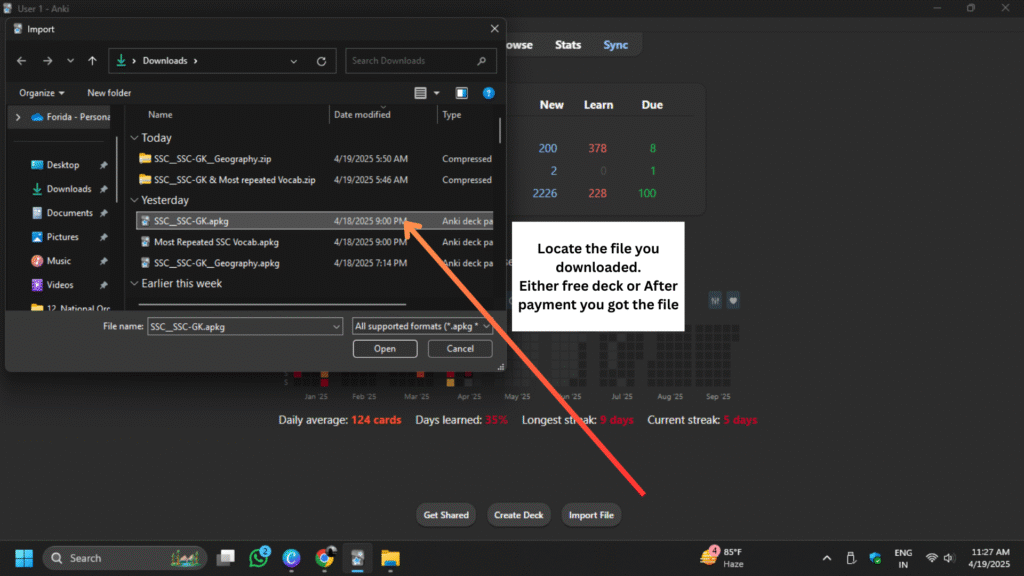The height and width of the screenshot is (576, 1024).
Task: Expand the Forida - Personal tree node
Action: 18,117
